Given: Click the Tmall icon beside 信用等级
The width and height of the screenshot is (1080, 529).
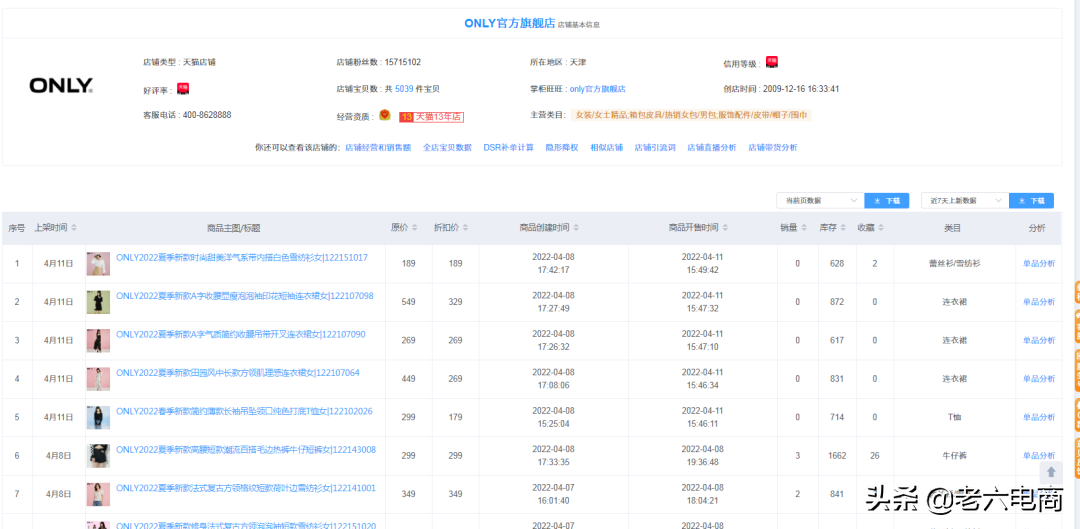Looking at the screenshot, I should coord(772,62).
